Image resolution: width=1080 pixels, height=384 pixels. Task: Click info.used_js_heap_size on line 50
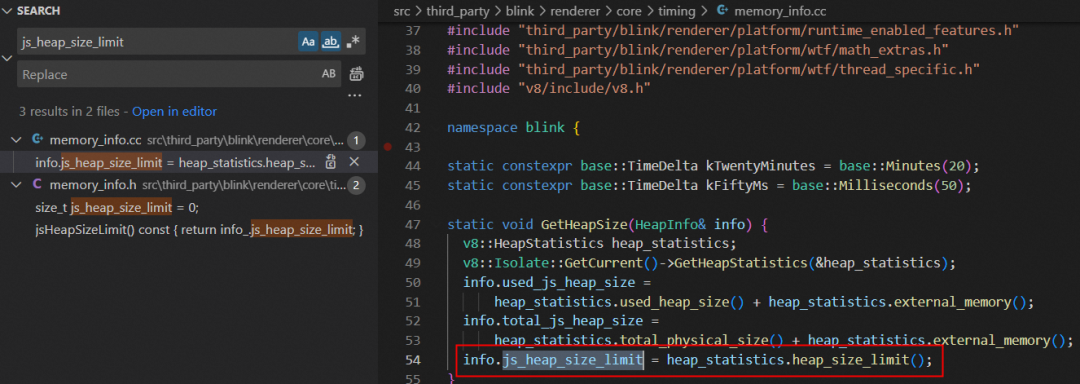pyautogui.click(x=549, y=282)
